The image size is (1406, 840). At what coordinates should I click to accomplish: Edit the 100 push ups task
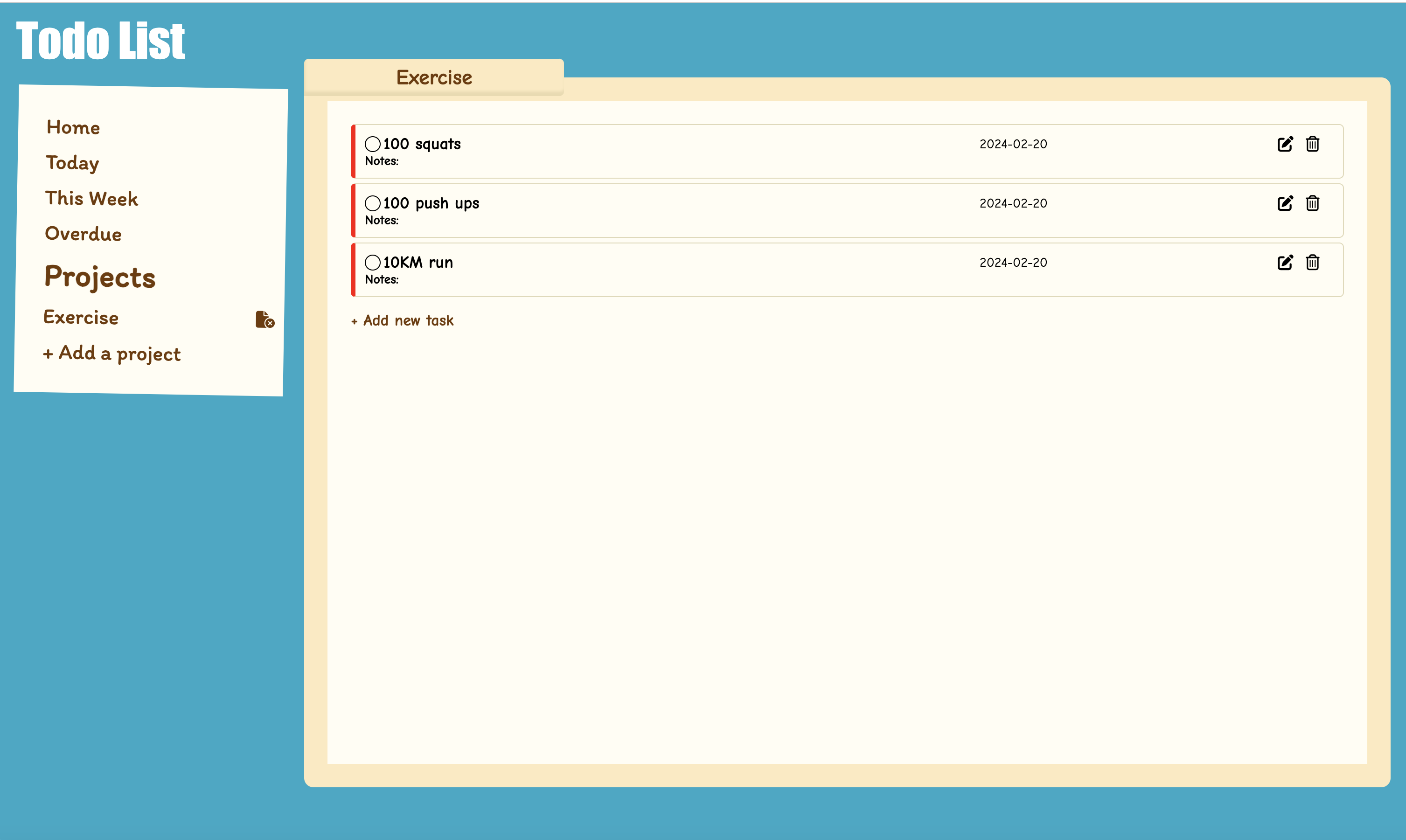click(x=1285, y=203)
